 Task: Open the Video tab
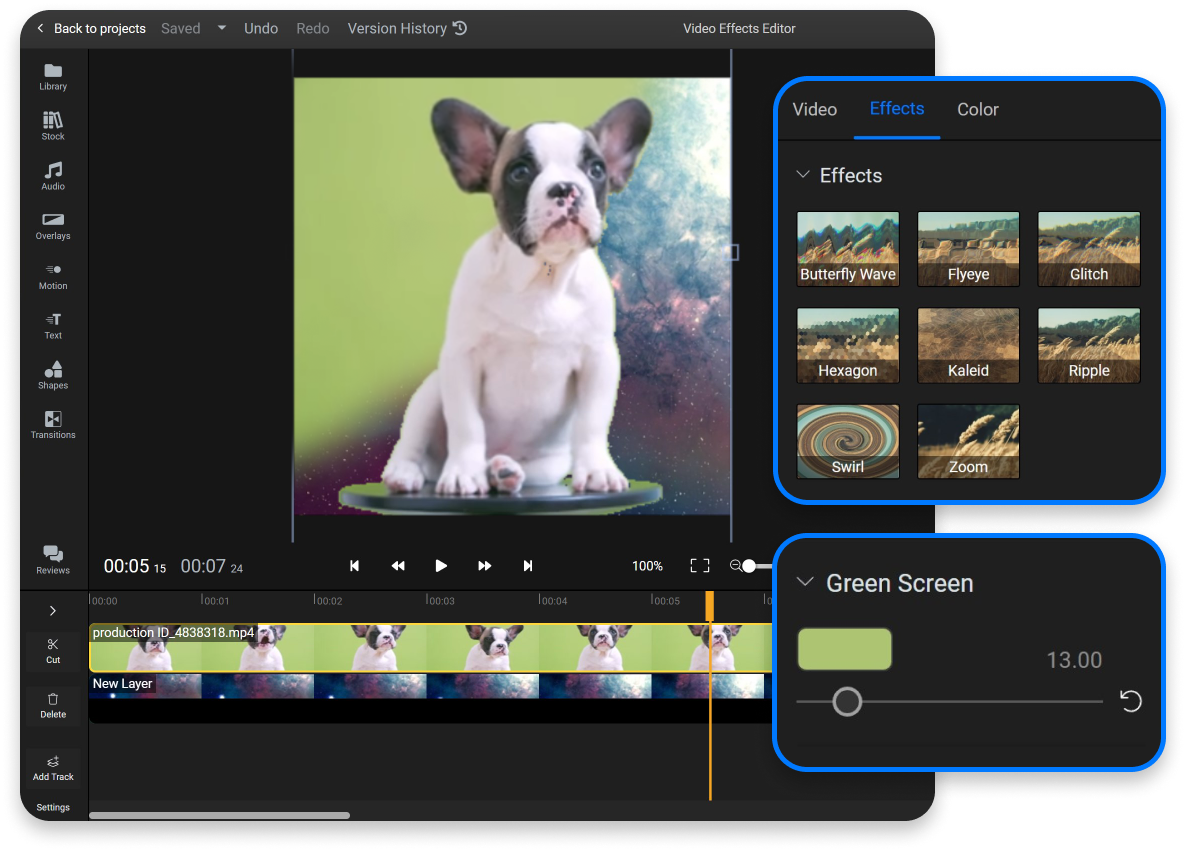[x=814, y=109]
